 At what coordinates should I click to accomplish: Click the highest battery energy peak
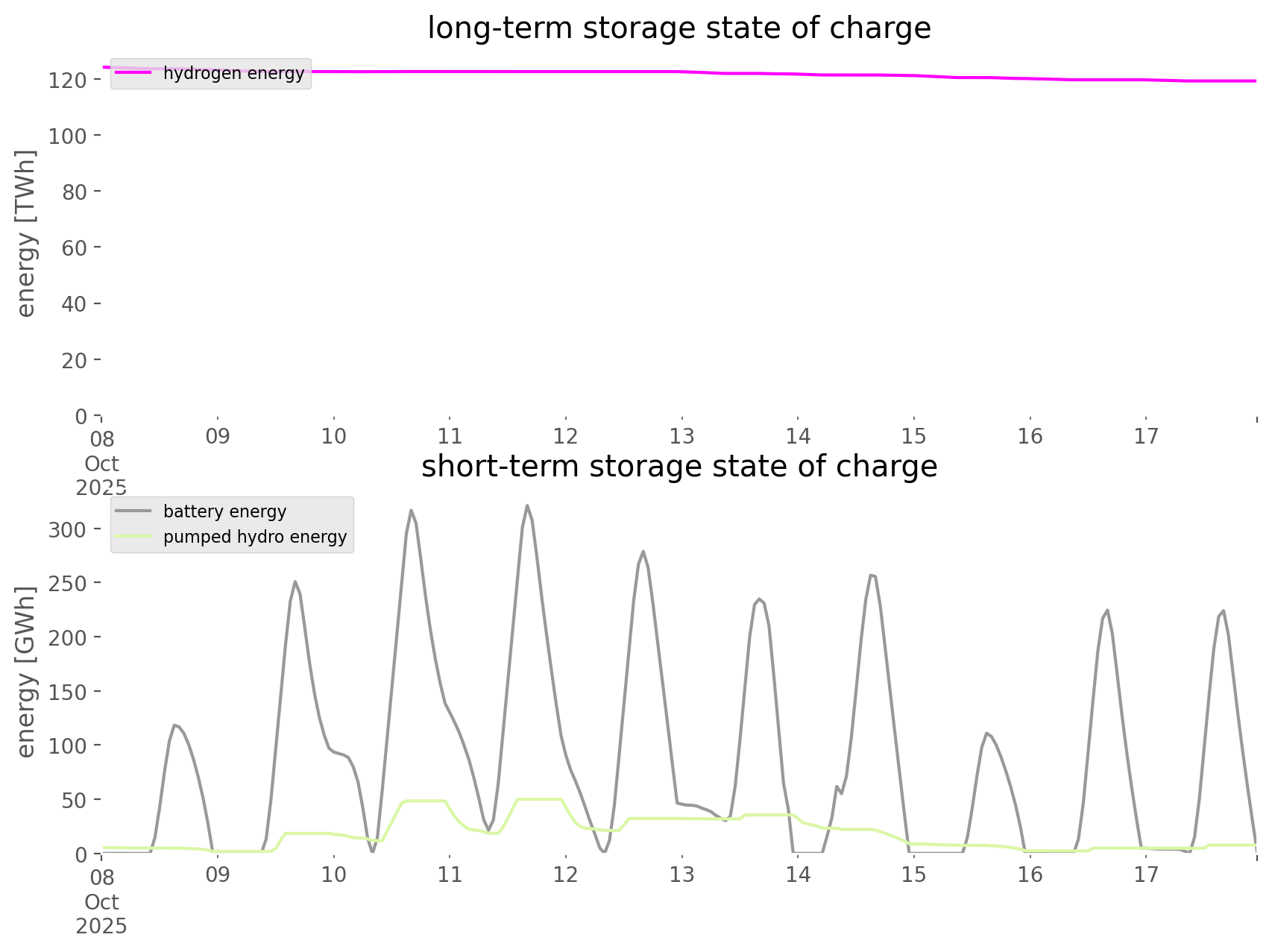(526, 506)
